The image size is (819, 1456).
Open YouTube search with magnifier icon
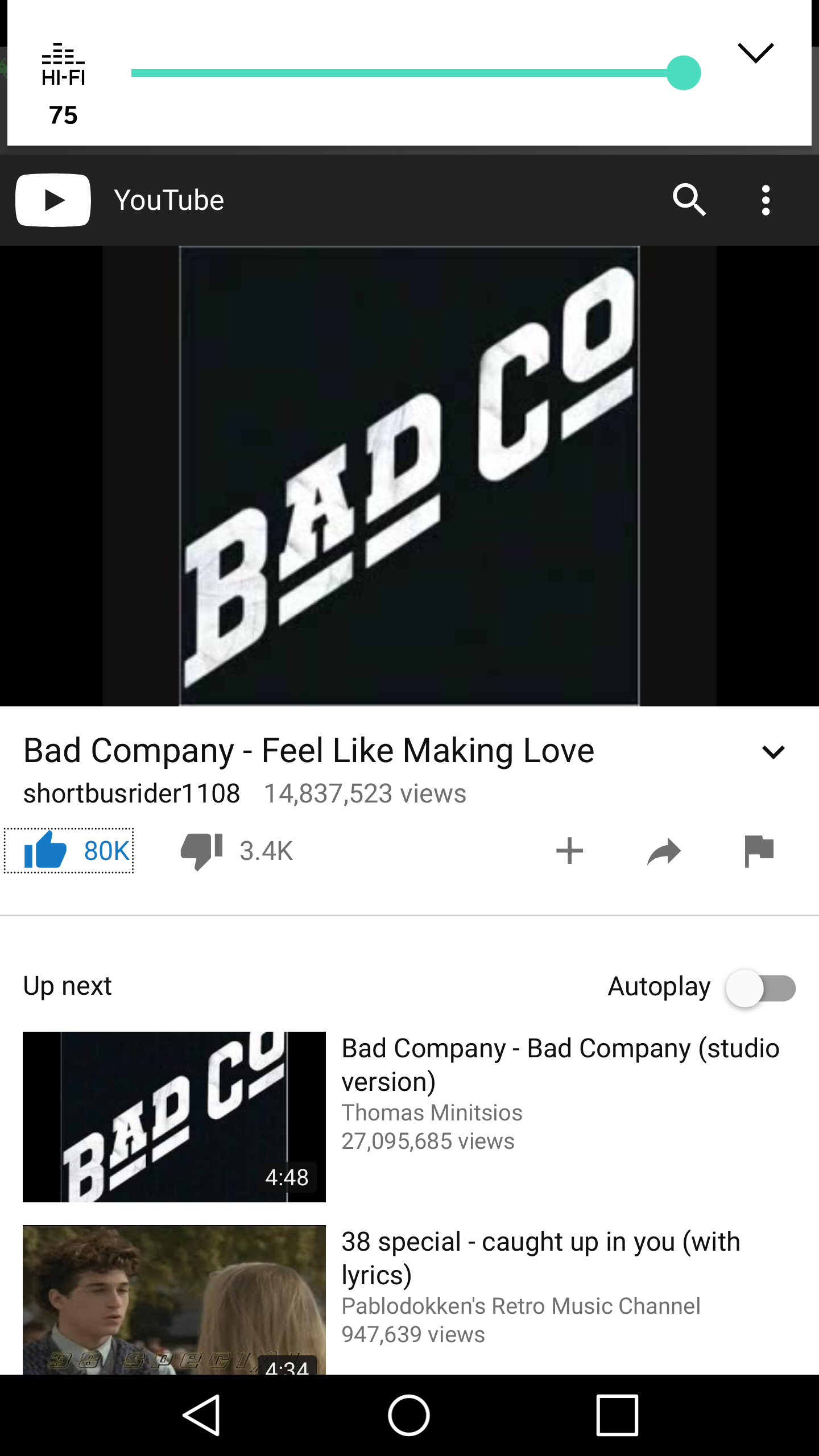(x=689, y=200)
